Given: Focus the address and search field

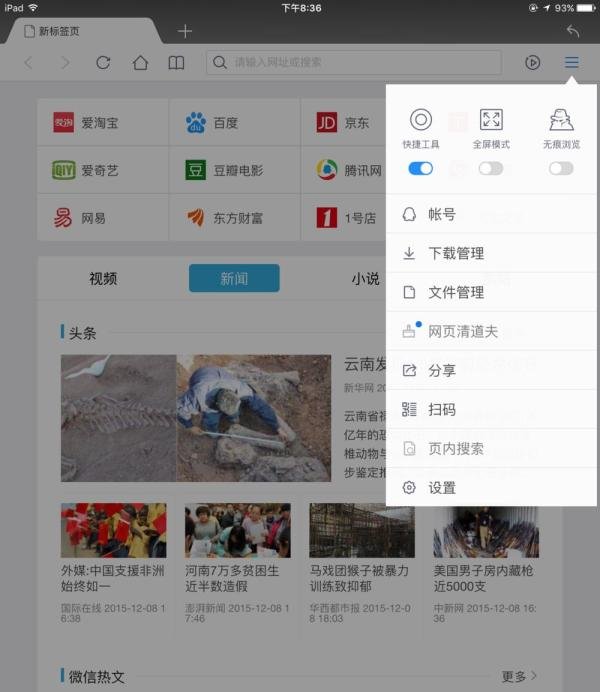Looking at the screenshot, I should tap(354, 62).
